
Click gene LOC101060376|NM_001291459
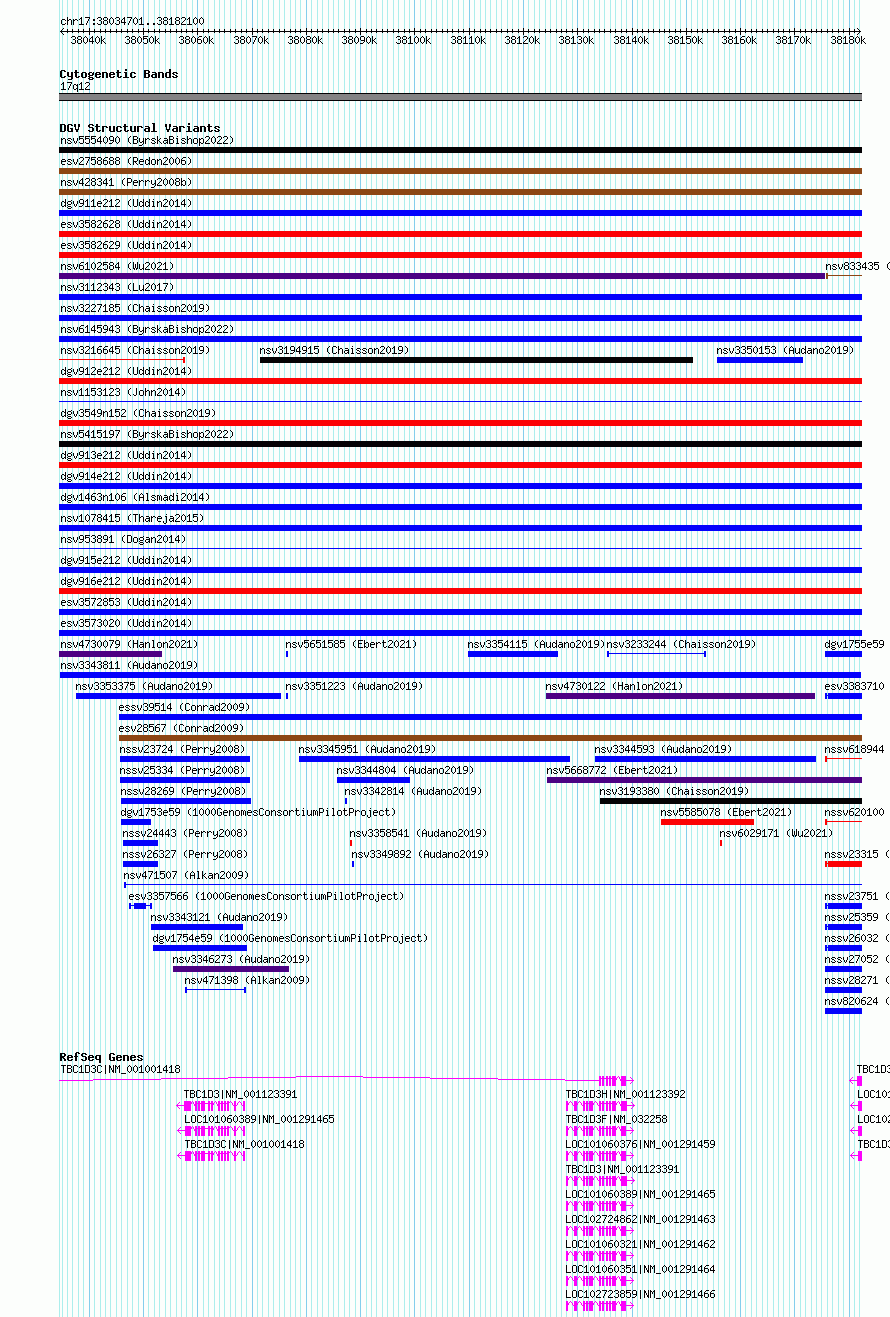point(641,1145)
